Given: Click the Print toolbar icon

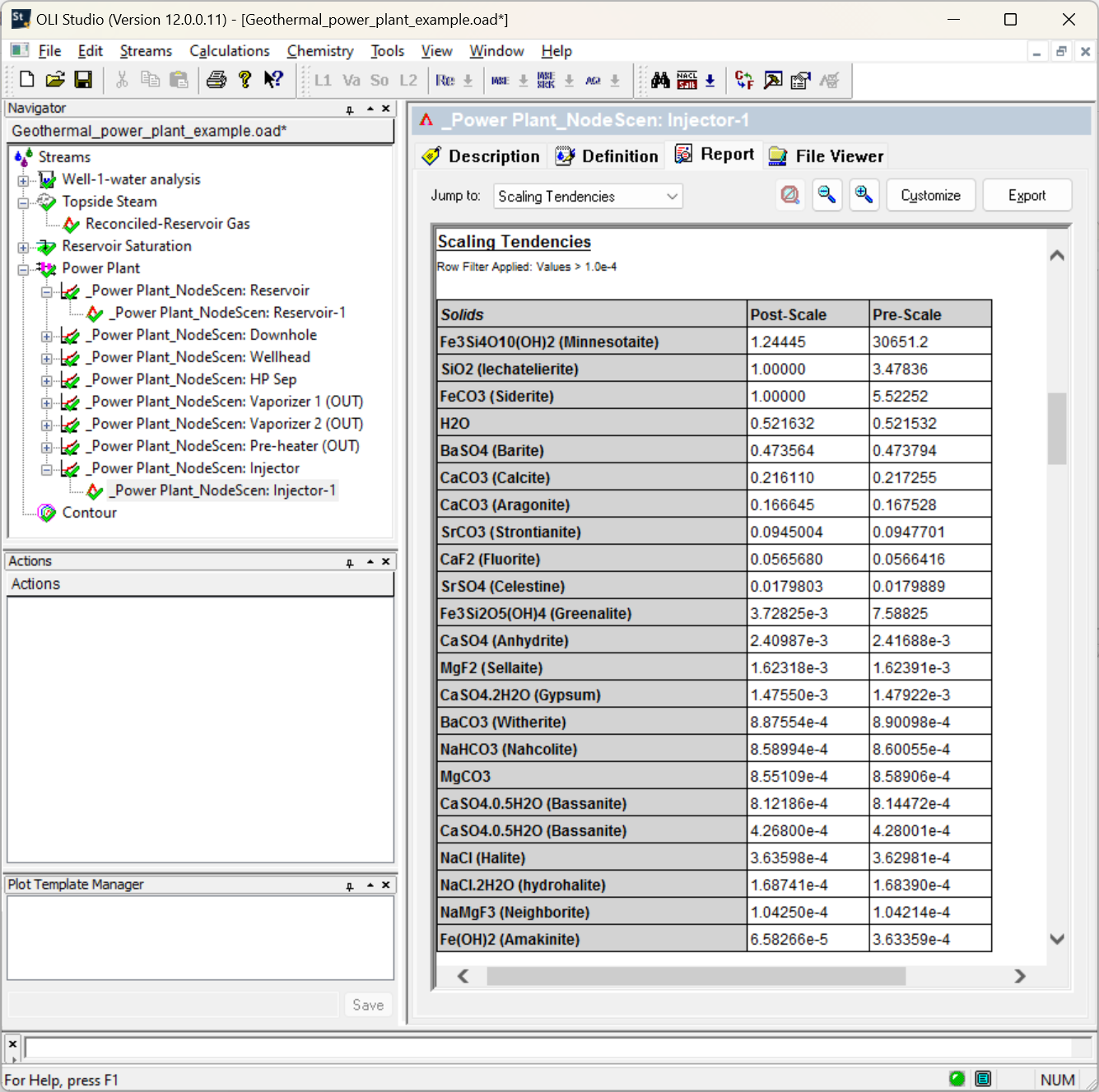Looking at the screenshot, I should pos(217,80).
